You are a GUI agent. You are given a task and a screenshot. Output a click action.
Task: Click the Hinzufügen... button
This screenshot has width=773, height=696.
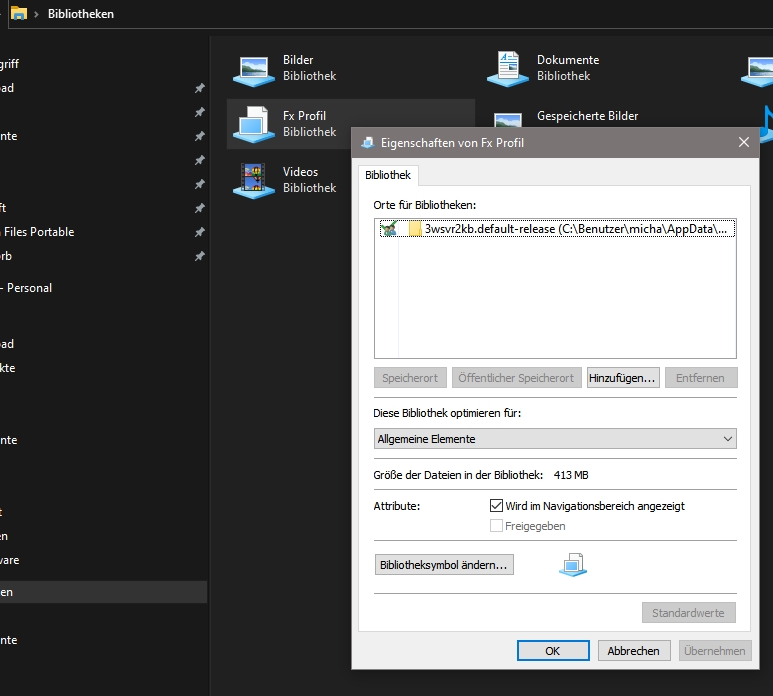click(622, 378)
